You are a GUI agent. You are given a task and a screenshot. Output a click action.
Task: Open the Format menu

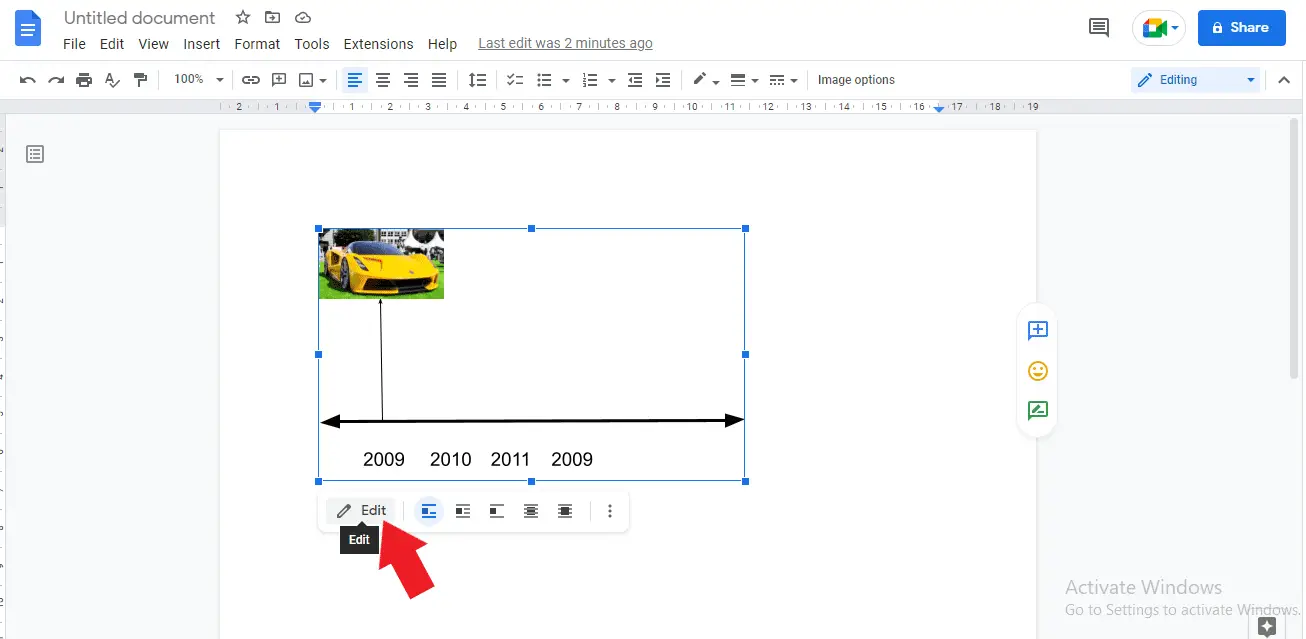coord(257,44)
